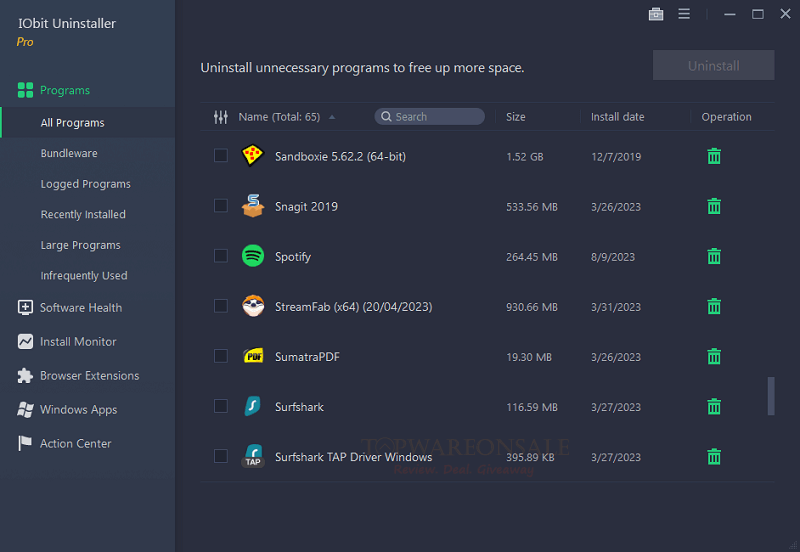Click the vertical scrollbar thumb
Screen dimensions: 800x552
771,396
